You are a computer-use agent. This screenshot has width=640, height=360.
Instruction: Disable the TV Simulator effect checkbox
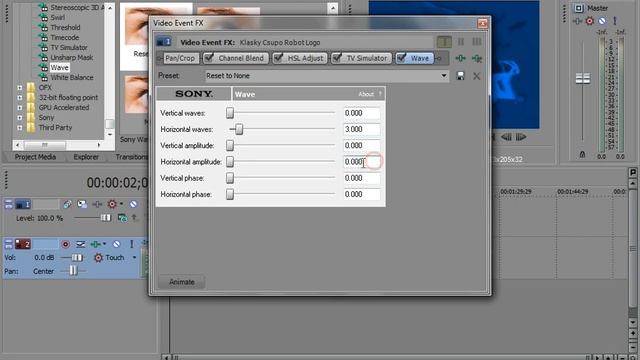[337, 58]
